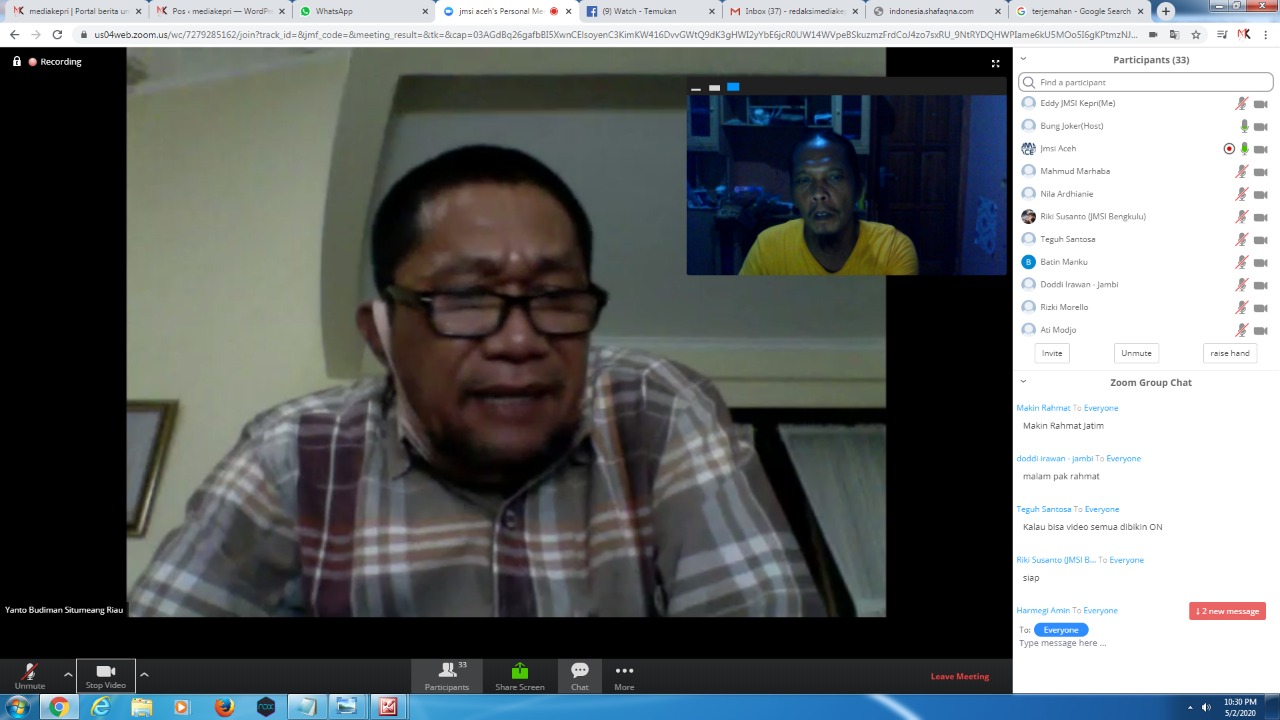Enter full screen with the expand icon
Screen dimensions: 1280x720
[x=995, y=63]
